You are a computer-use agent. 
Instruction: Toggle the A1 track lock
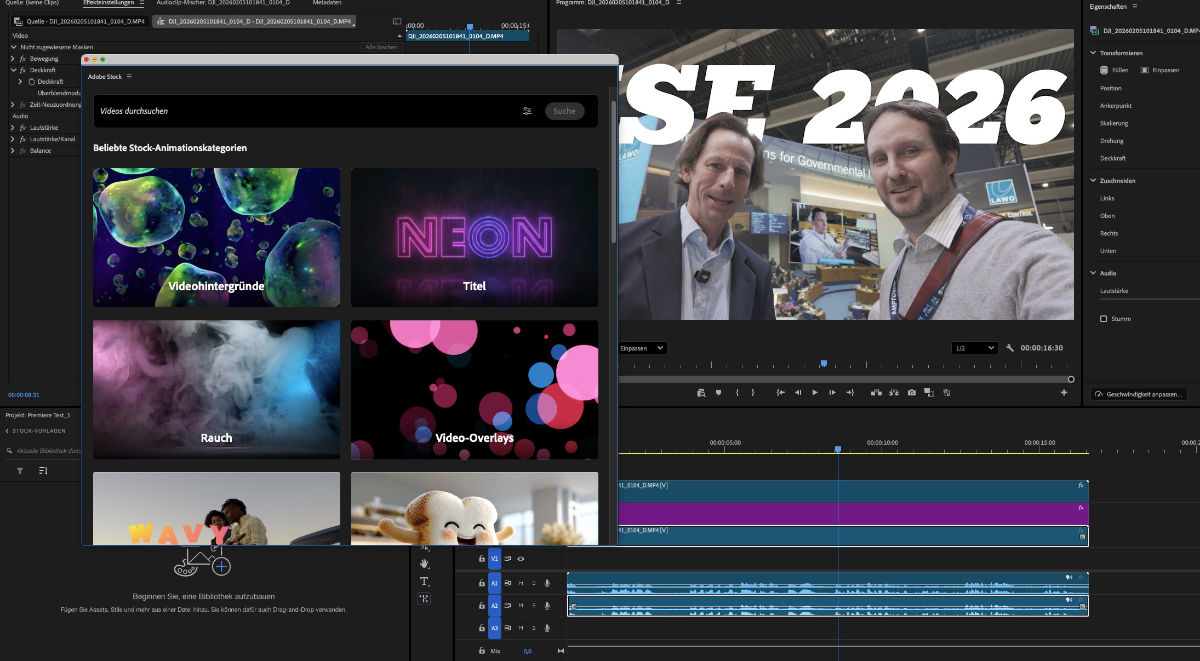(482, 583)
